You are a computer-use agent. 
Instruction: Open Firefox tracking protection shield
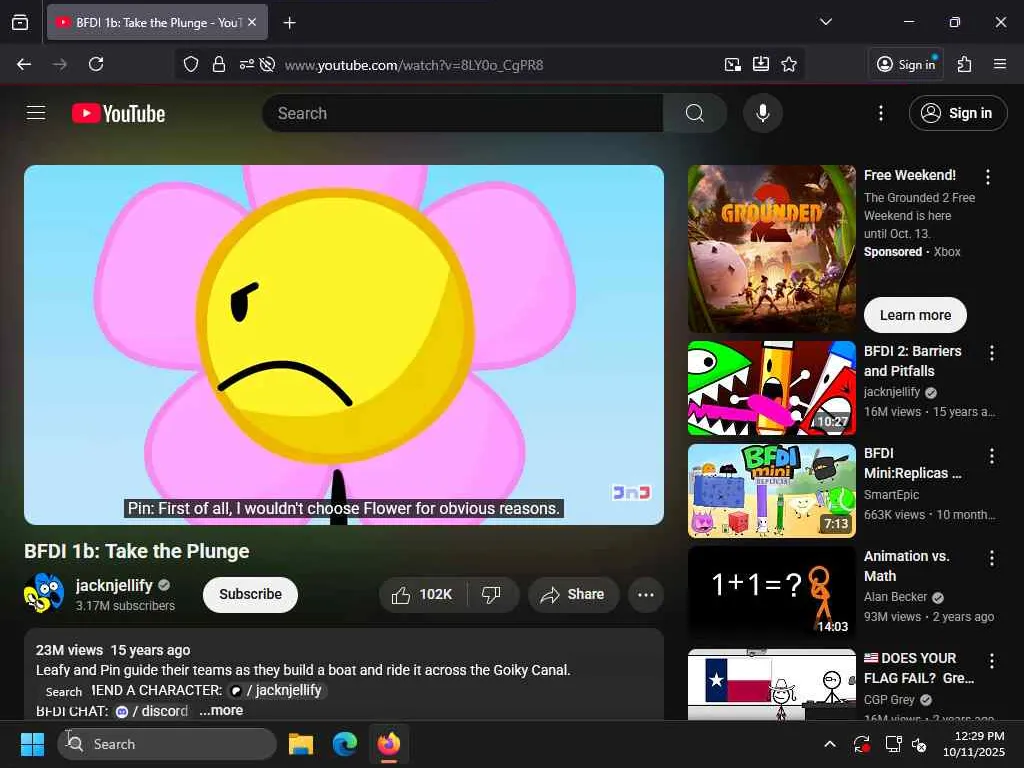[191, 64]
